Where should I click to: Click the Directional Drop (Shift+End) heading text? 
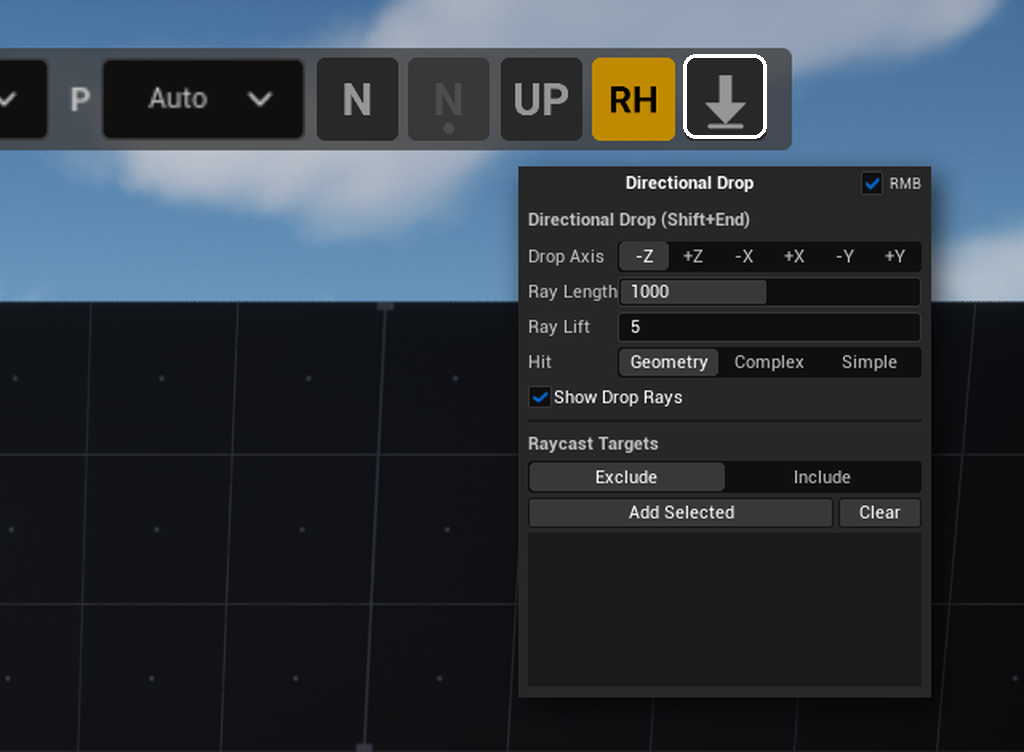pyautogui.click(x=639, y=219)
